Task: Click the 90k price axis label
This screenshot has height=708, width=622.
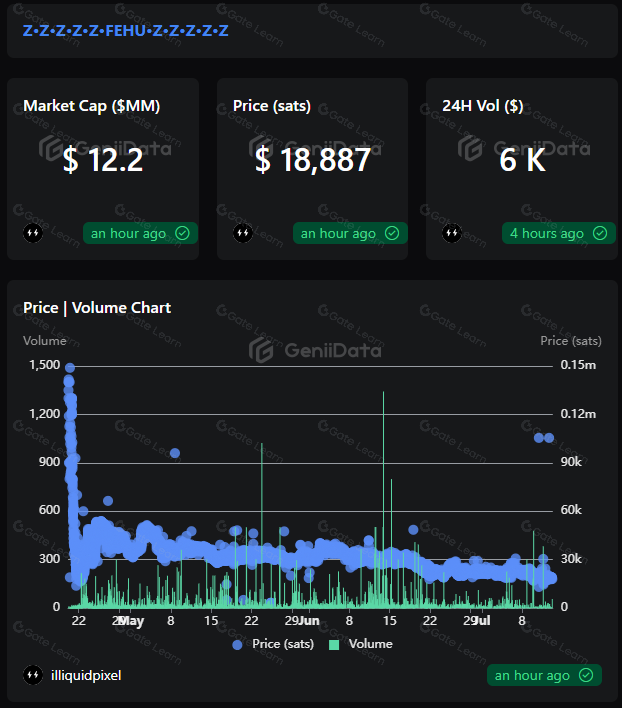Action: [x=571, y=462]
